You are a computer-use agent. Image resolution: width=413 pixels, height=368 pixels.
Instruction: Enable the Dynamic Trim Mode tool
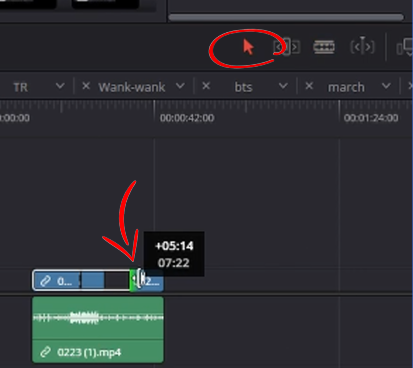click(362, 47)
